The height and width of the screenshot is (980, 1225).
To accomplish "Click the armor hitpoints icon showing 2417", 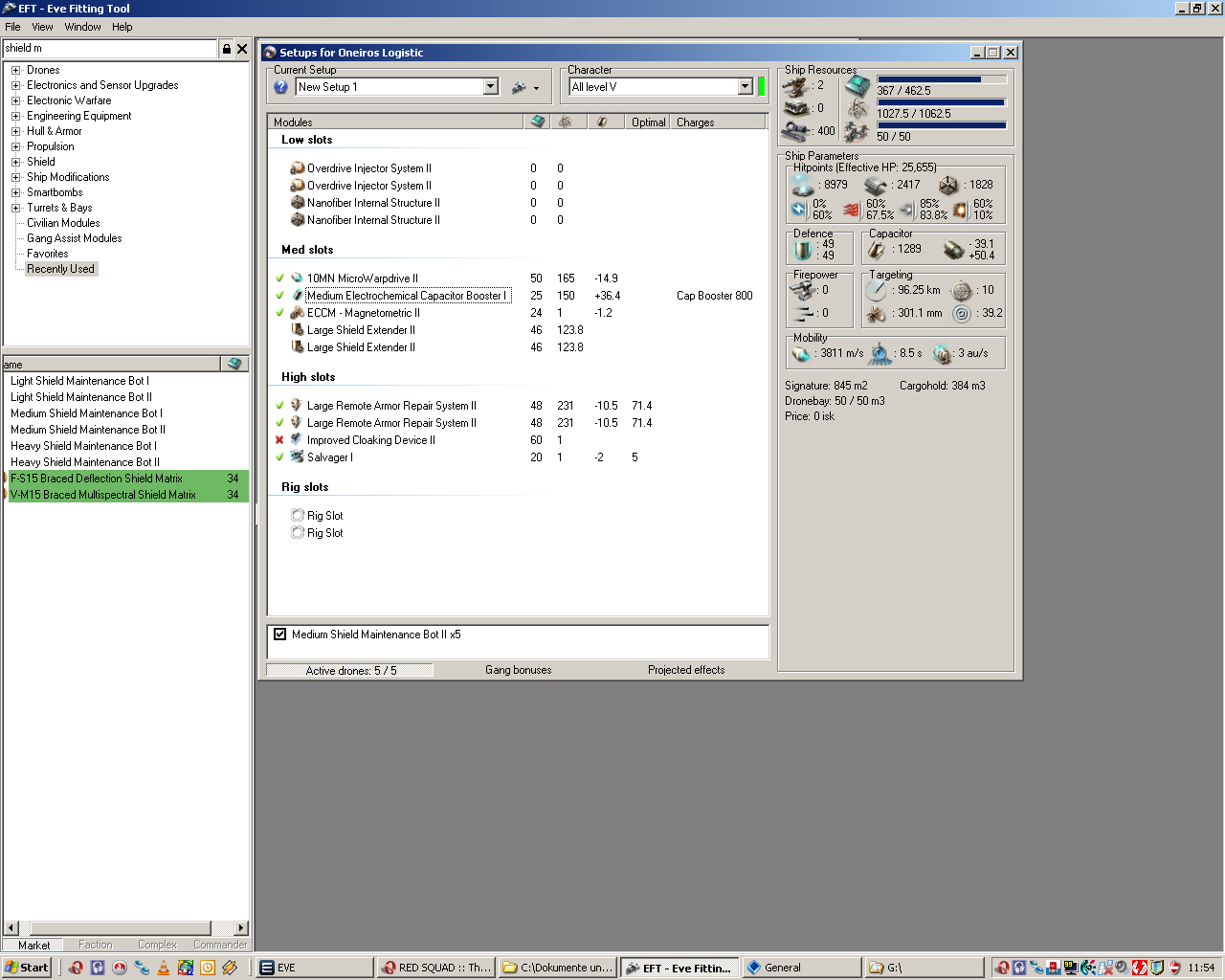I will (x=876, y=186).
